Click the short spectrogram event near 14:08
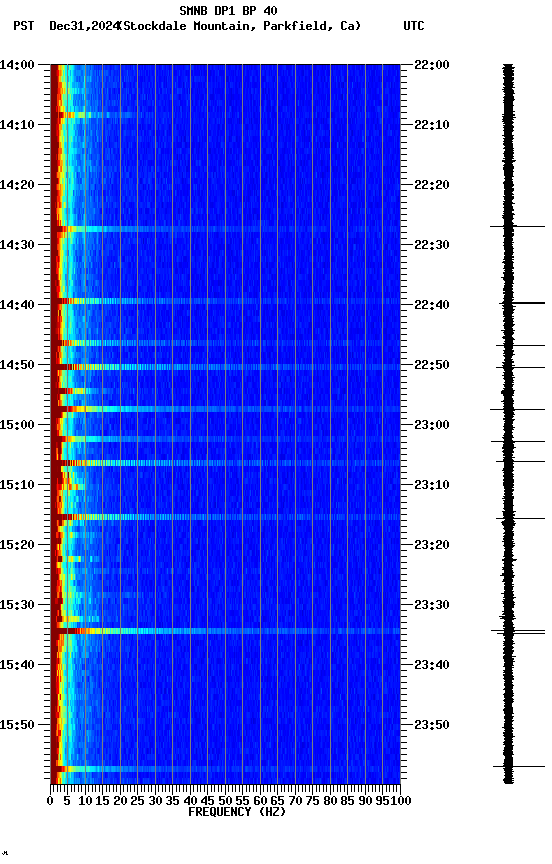Viewport: 552px width, 864px height. click(94, 115)
